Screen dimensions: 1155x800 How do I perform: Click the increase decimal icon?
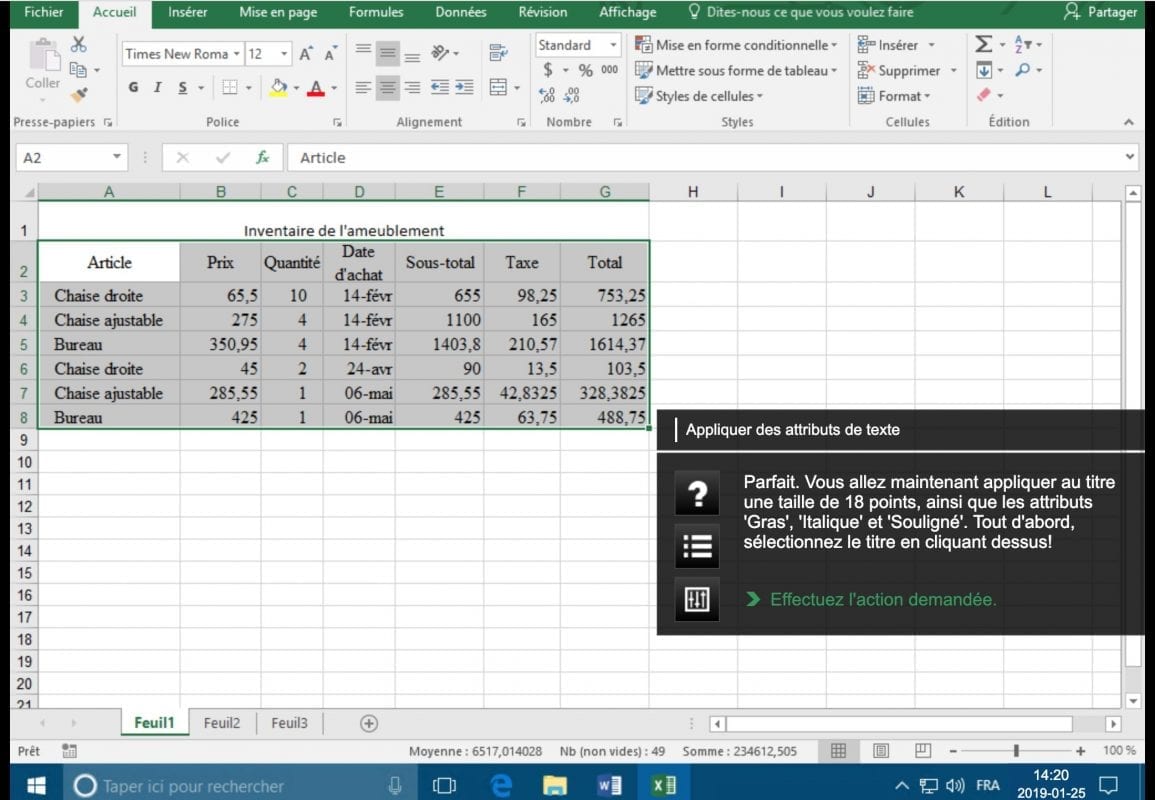pos(549,93)
